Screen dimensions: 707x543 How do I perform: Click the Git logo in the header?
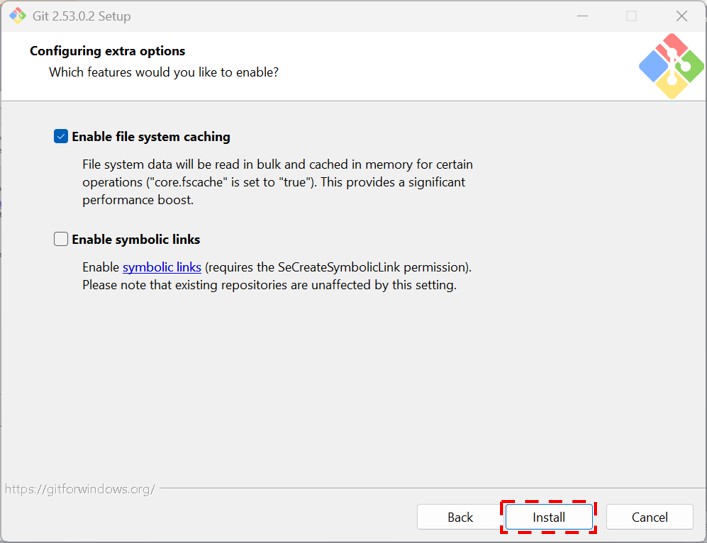click(671, 66)
